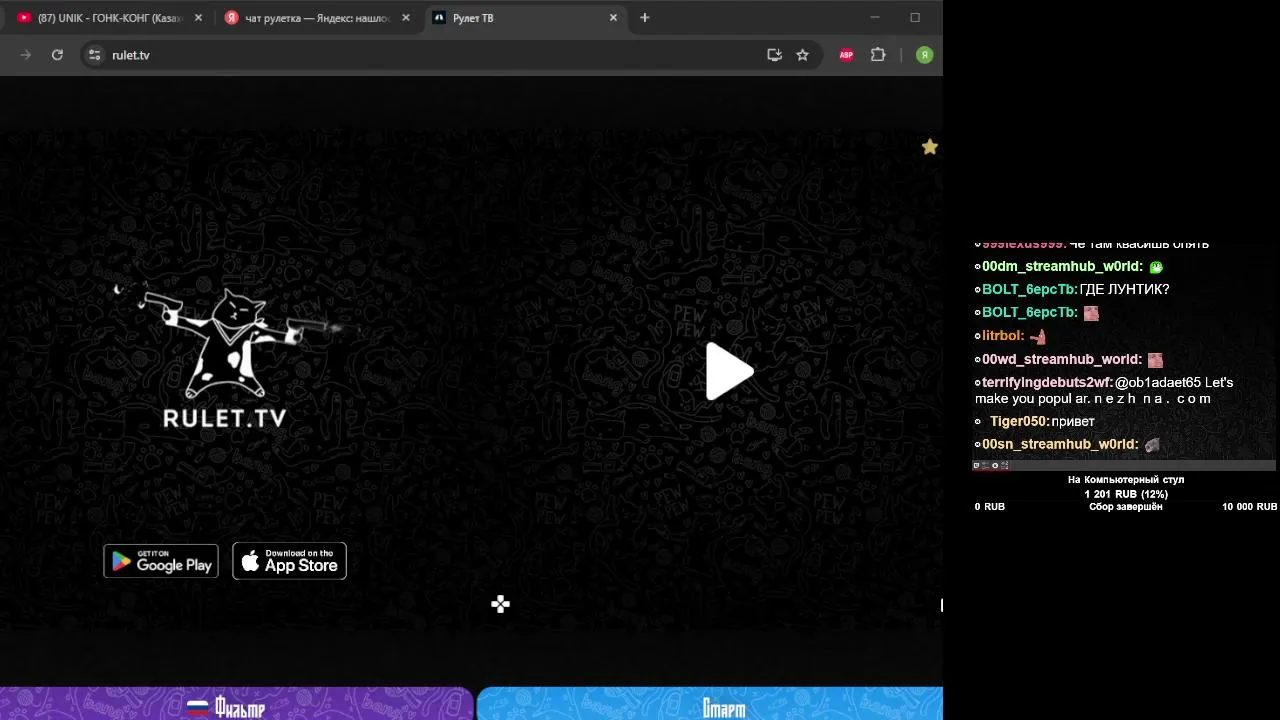Maximize the browser window
Screen dimensions: 1280x720
tap(915, 17)
